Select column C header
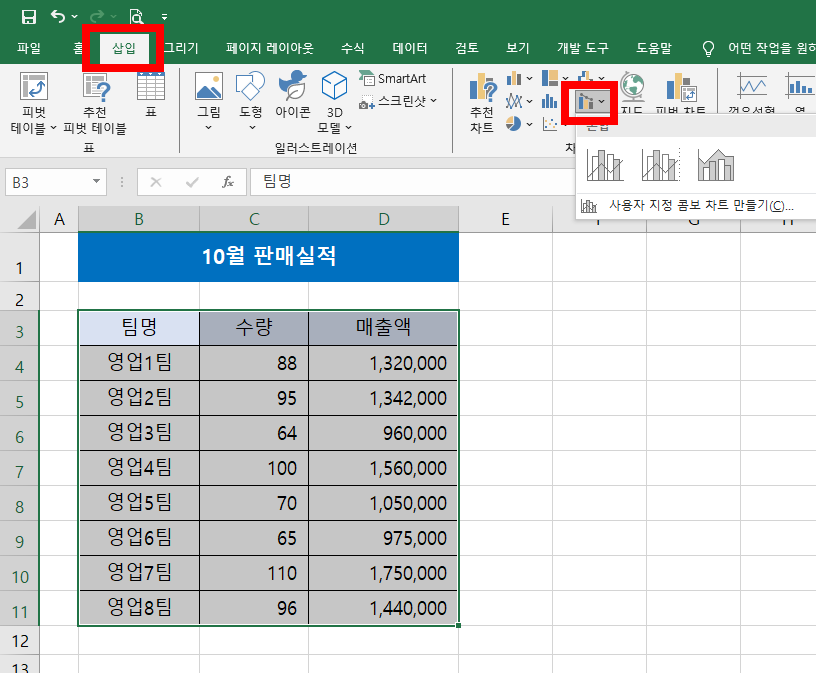This screenshot has height=673, width=816. 254,219
